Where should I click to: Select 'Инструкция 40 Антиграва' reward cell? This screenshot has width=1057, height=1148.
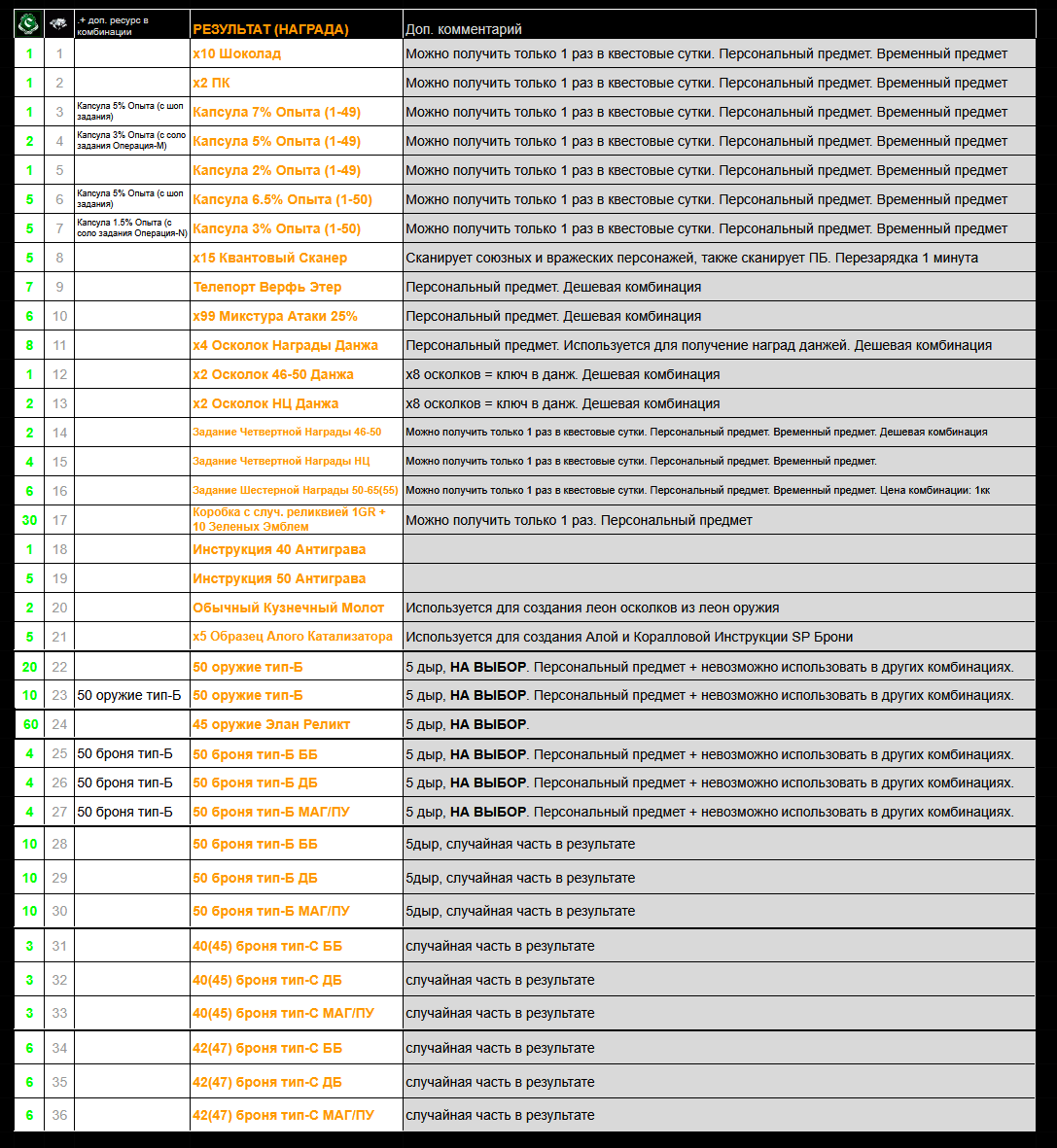(x=279, y=549)
